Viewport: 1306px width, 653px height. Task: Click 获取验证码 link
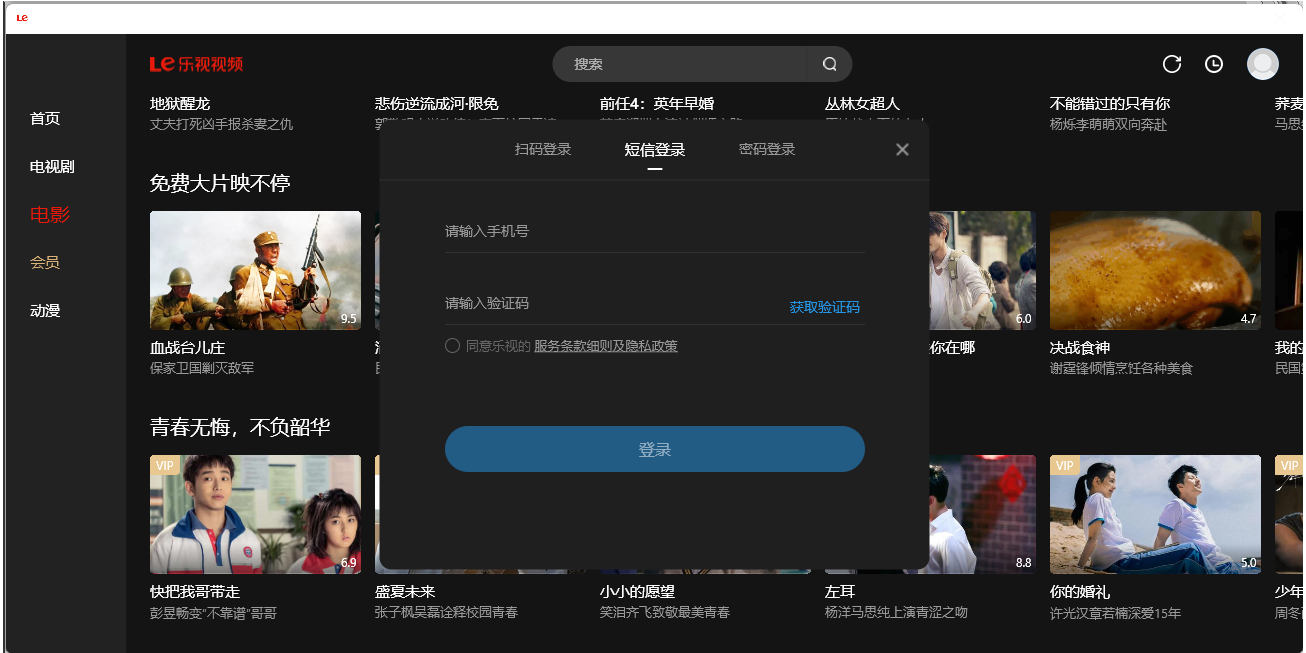[x=824, y=307]
